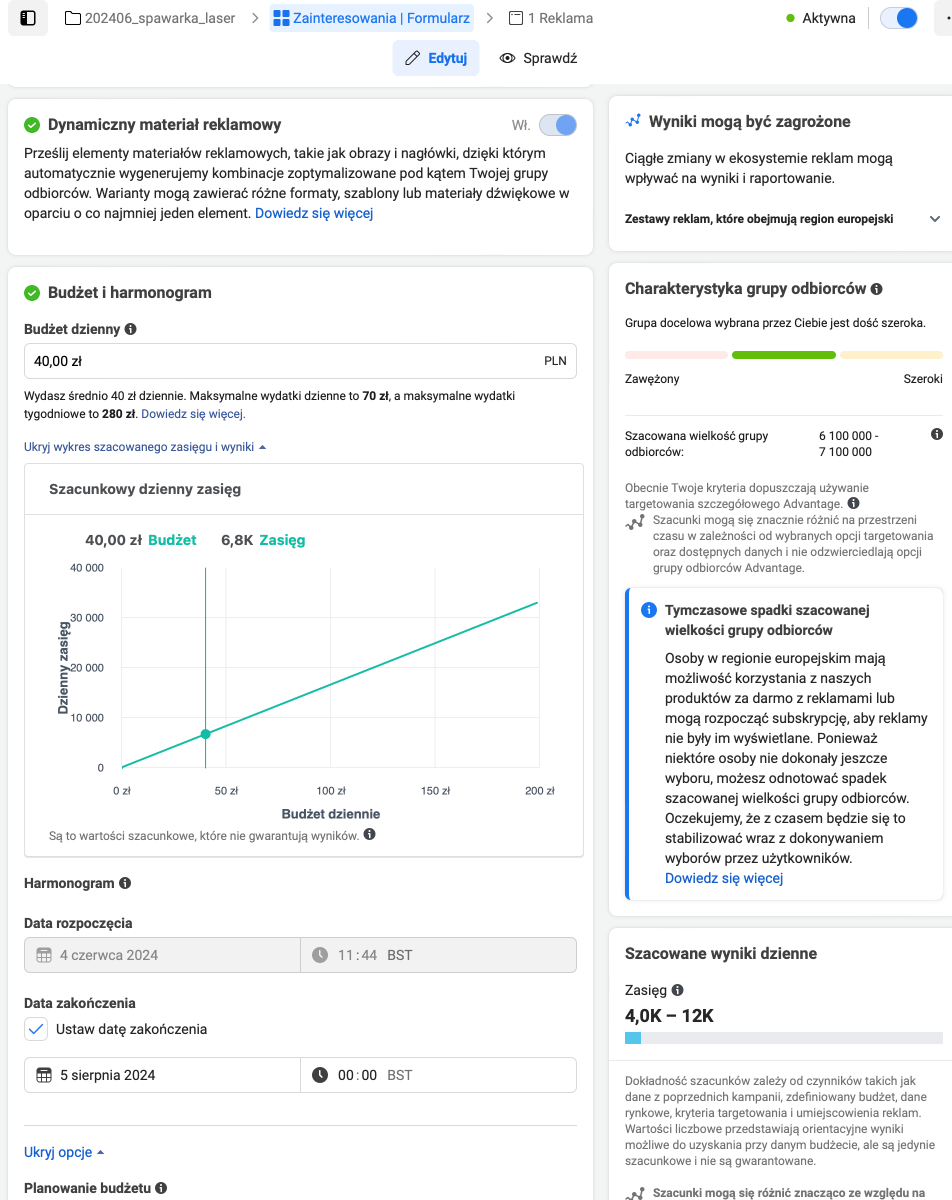Screen dimensions: 952x1200
Task: Click clock icon in end time field
Action: click(x=320, y=1075)
